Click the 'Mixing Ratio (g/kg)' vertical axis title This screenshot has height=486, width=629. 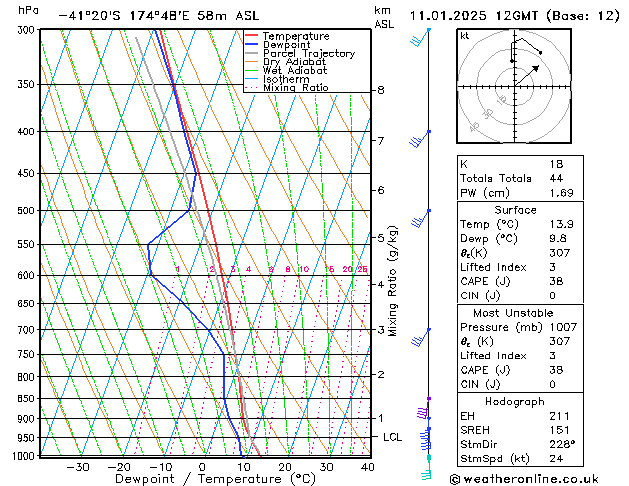(392, 281)
